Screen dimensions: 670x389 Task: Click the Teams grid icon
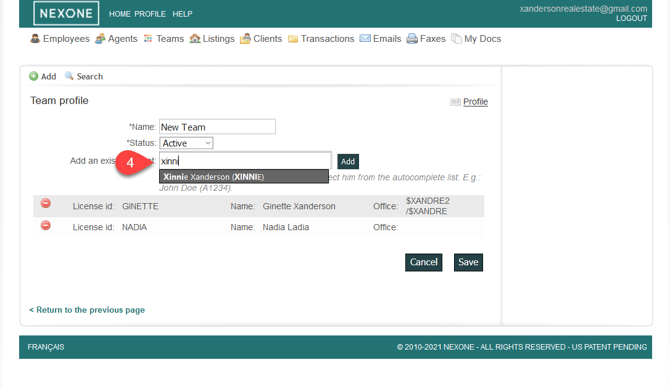tap(148, 38)
